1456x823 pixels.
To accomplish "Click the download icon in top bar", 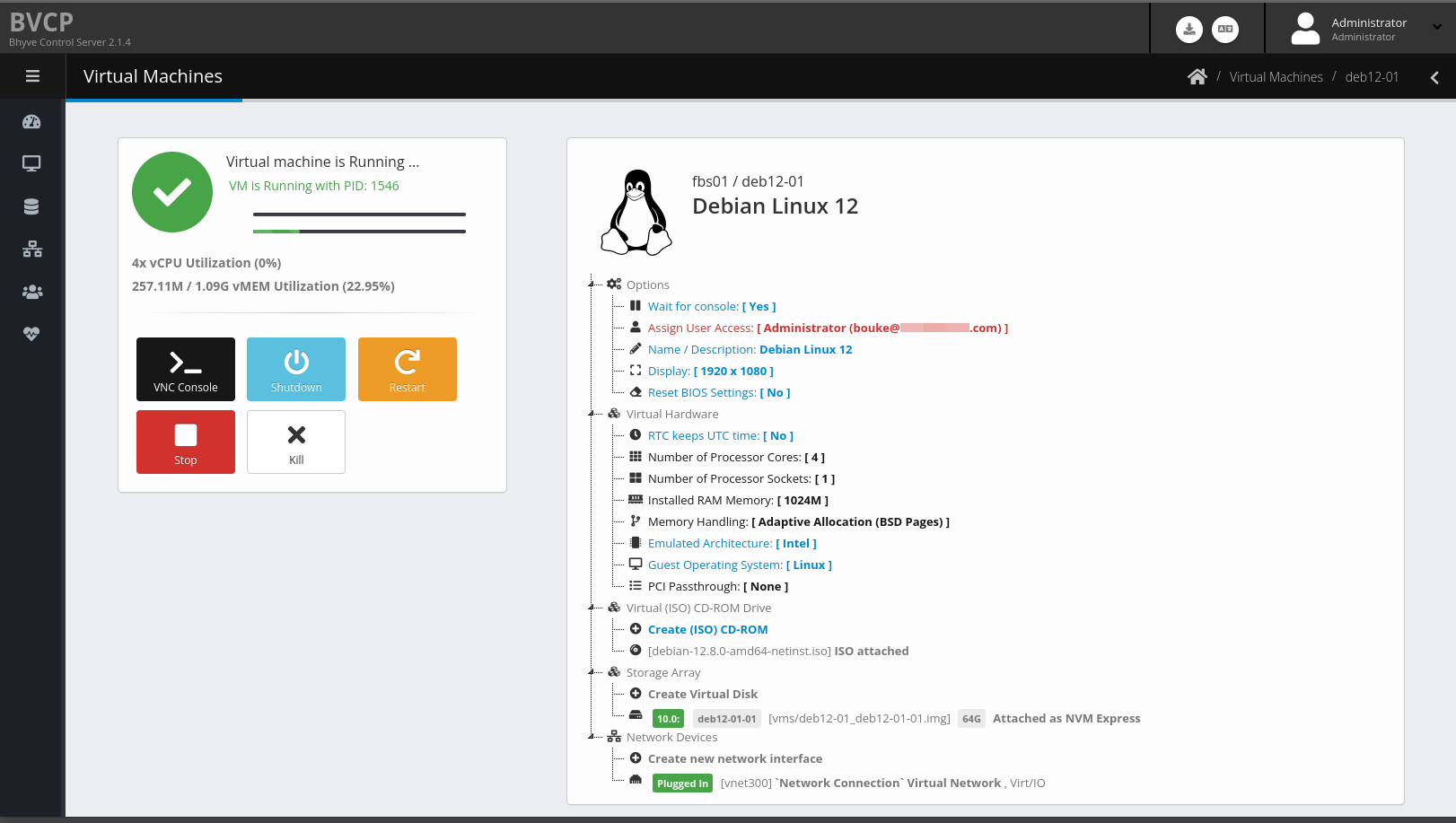I will 1189,30.
